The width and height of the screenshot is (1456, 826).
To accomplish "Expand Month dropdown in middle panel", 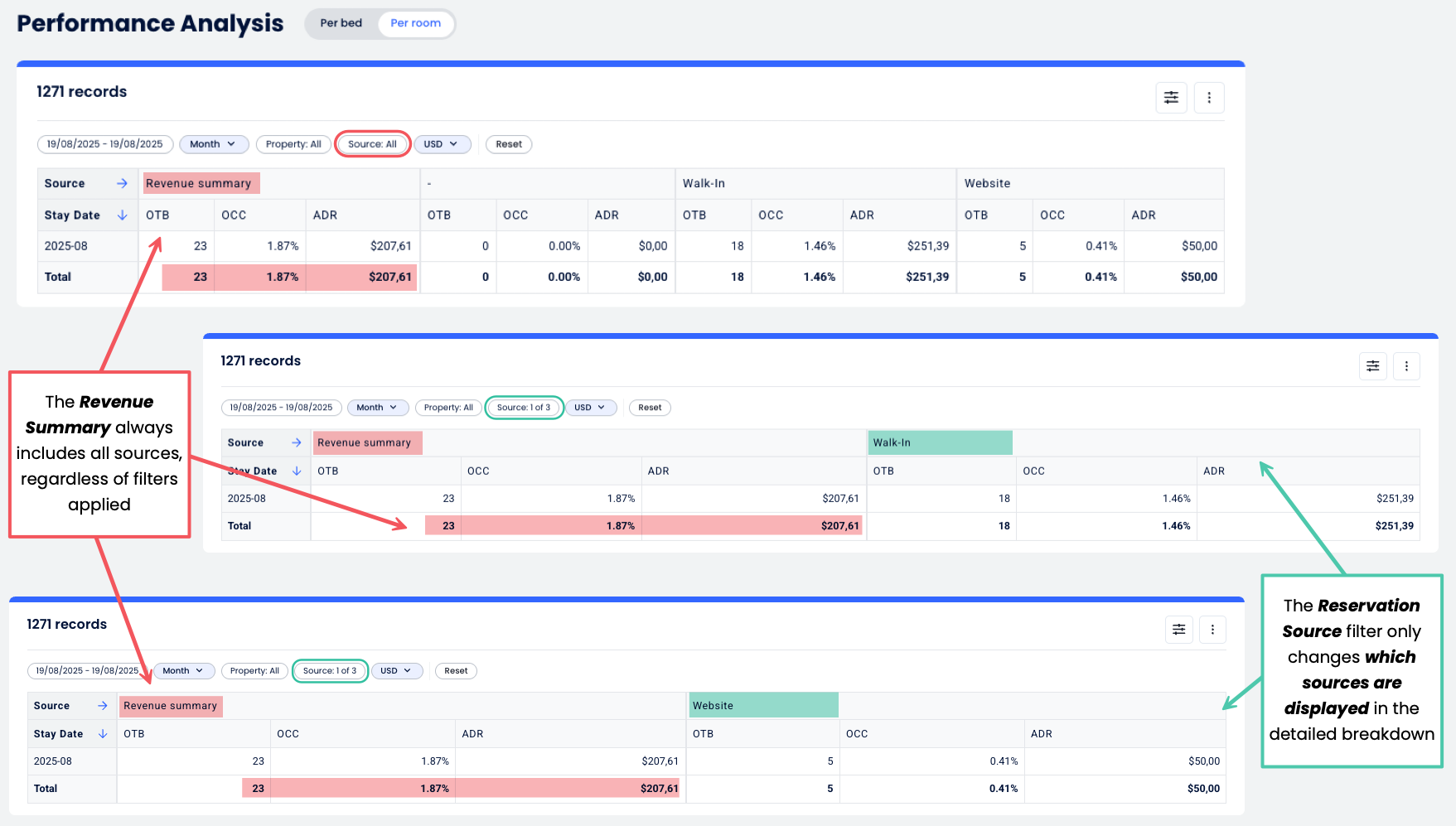I will (377, 408).
